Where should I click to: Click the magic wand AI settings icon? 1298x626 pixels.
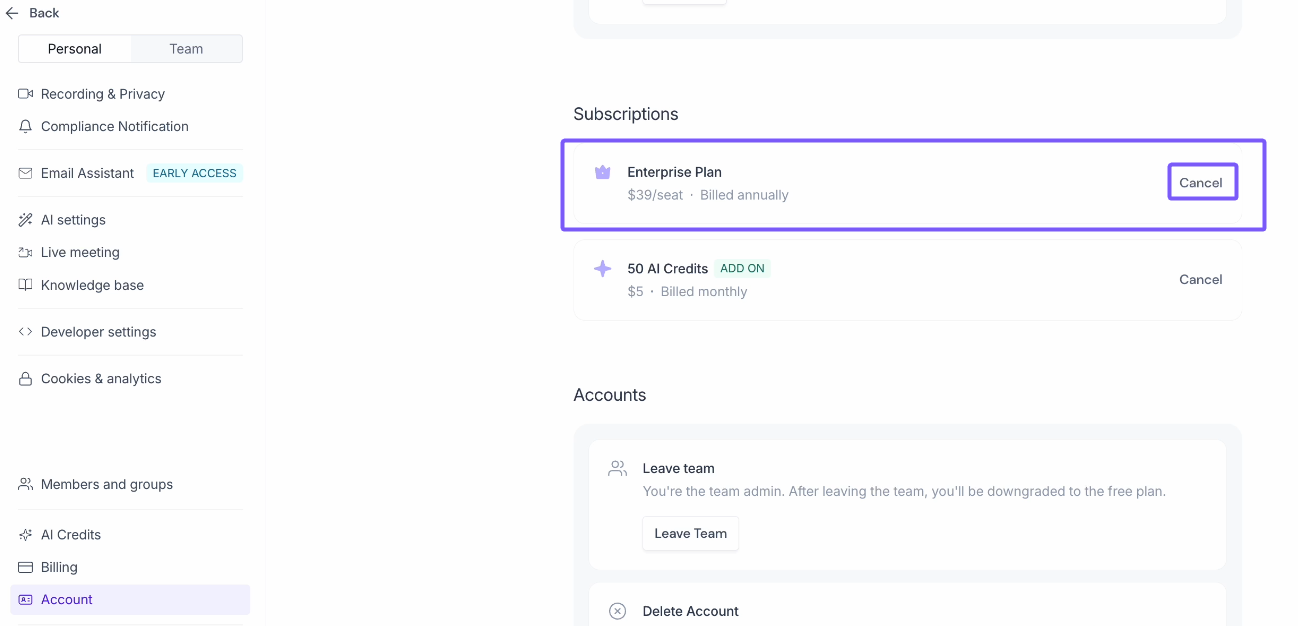(26, 220)
